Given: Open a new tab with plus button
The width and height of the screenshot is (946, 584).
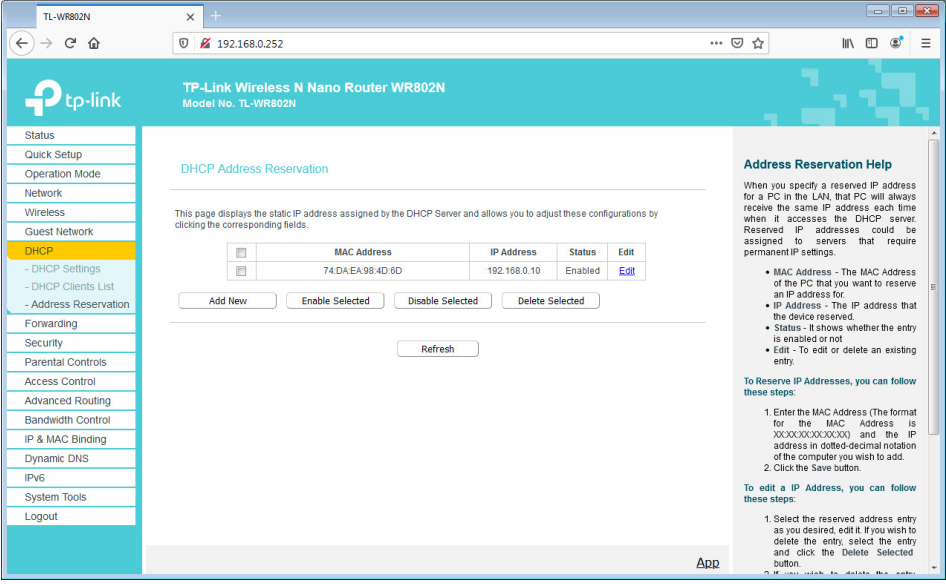Looking at the screenshot, I should [215, 16].
